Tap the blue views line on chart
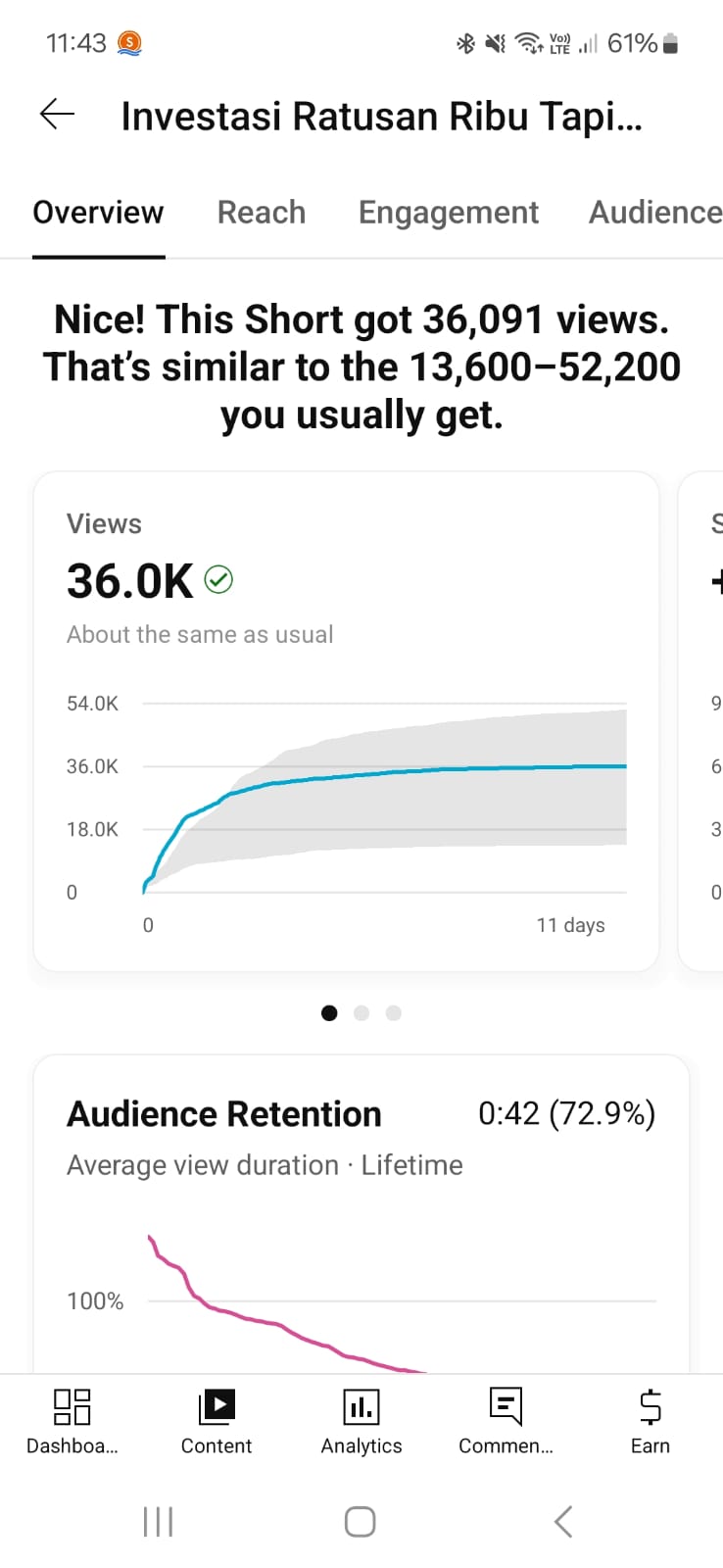 click(x=441, y=770)
